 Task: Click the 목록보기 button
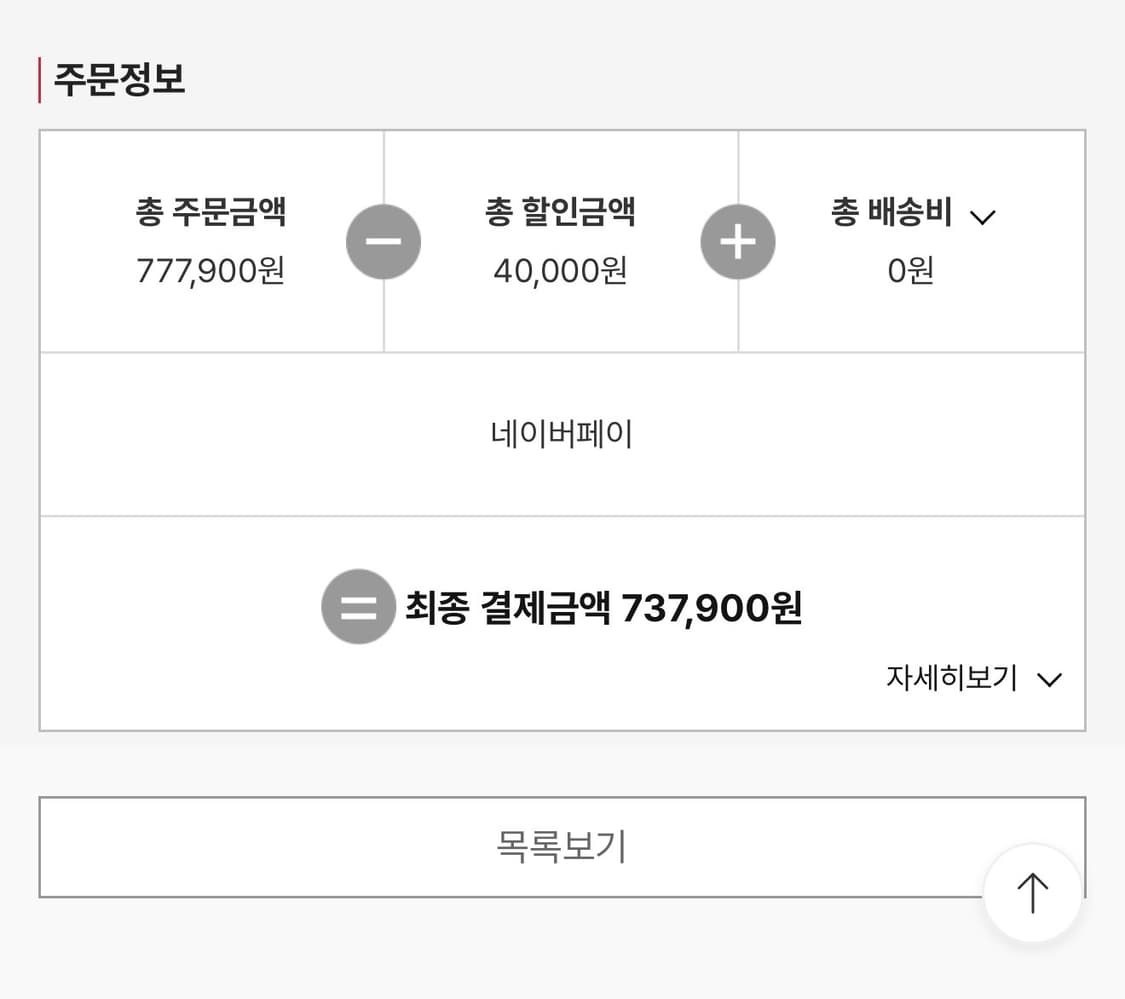[561, 846]
